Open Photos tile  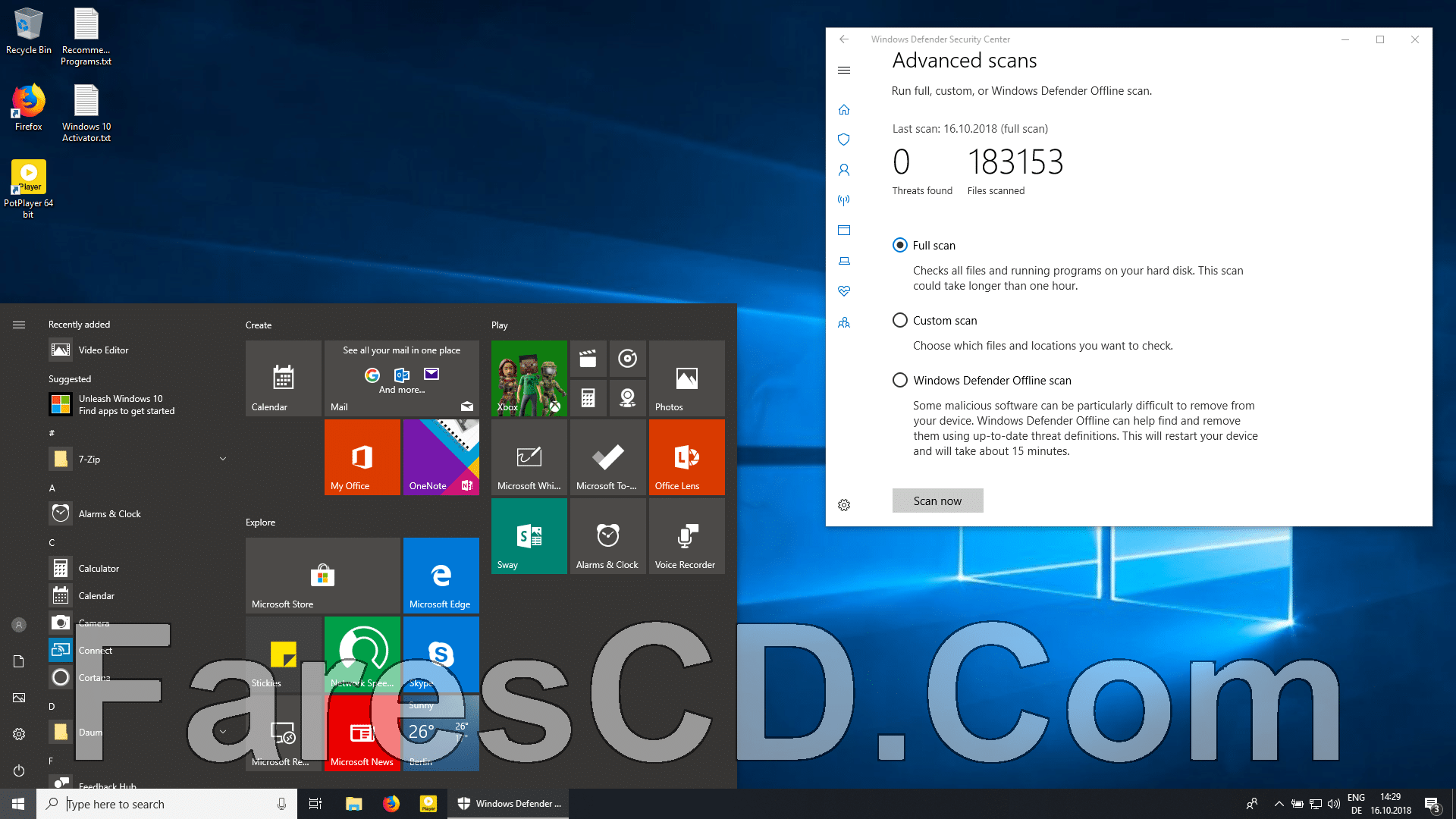tap(687, 378)
